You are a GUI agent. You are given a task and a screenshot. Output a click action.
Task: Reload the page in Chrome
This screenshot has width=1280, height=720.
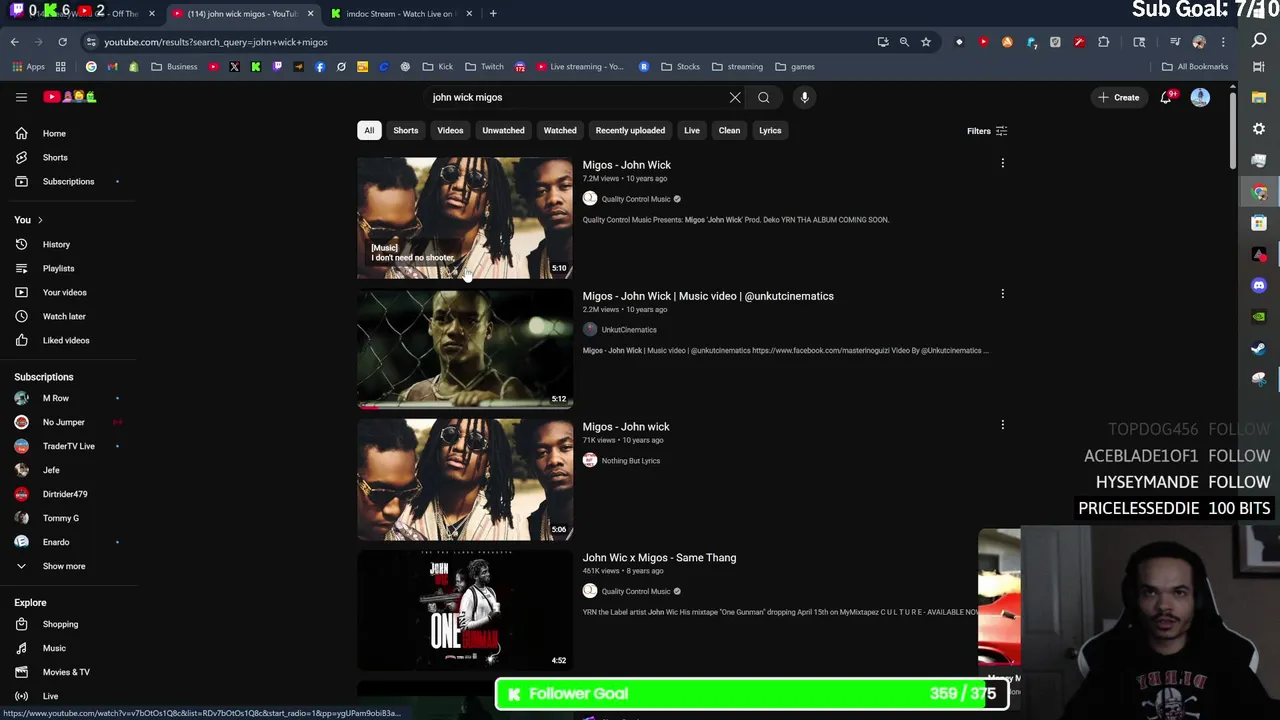coord(62,42)
